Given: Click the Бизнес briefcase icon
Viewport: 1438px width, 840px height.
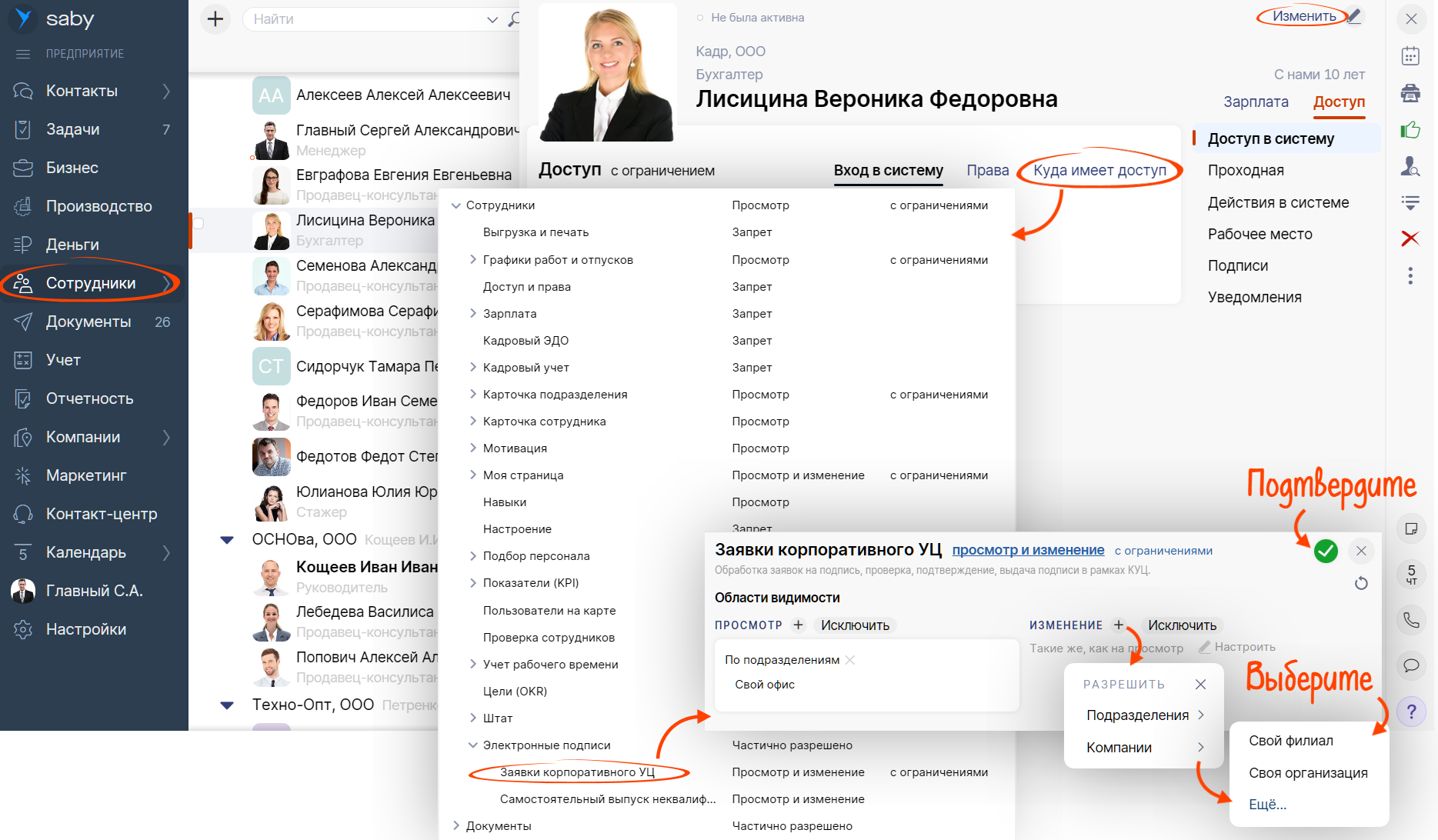Looking at the screenshot, I should point(23,168).
